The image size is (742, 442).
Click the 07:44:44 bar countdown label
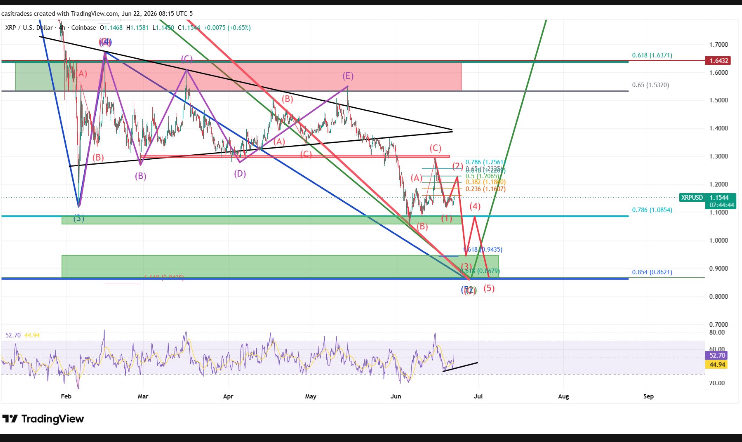[720, 205]
